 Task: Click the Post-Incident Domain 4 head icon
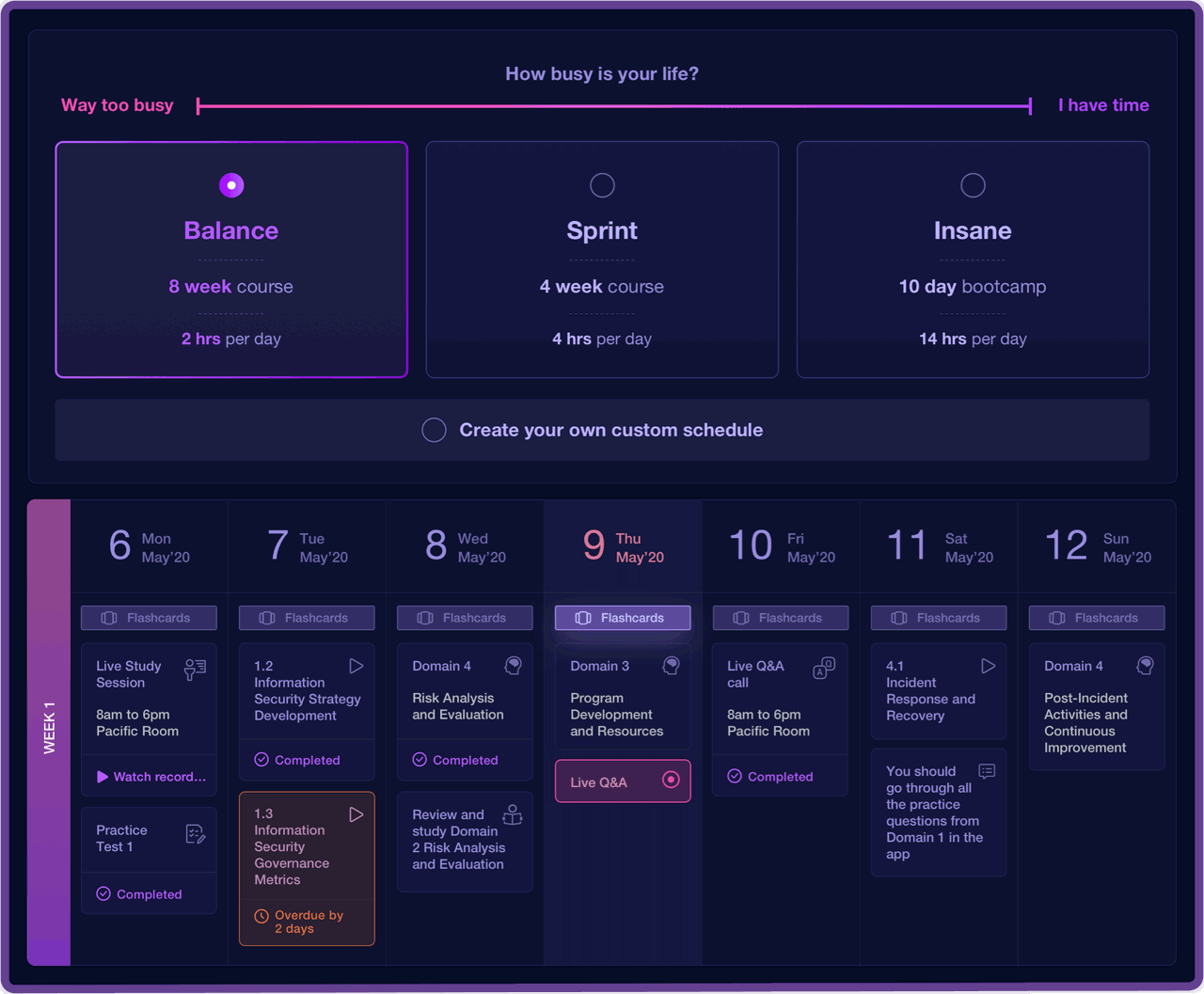(1145, 666)
